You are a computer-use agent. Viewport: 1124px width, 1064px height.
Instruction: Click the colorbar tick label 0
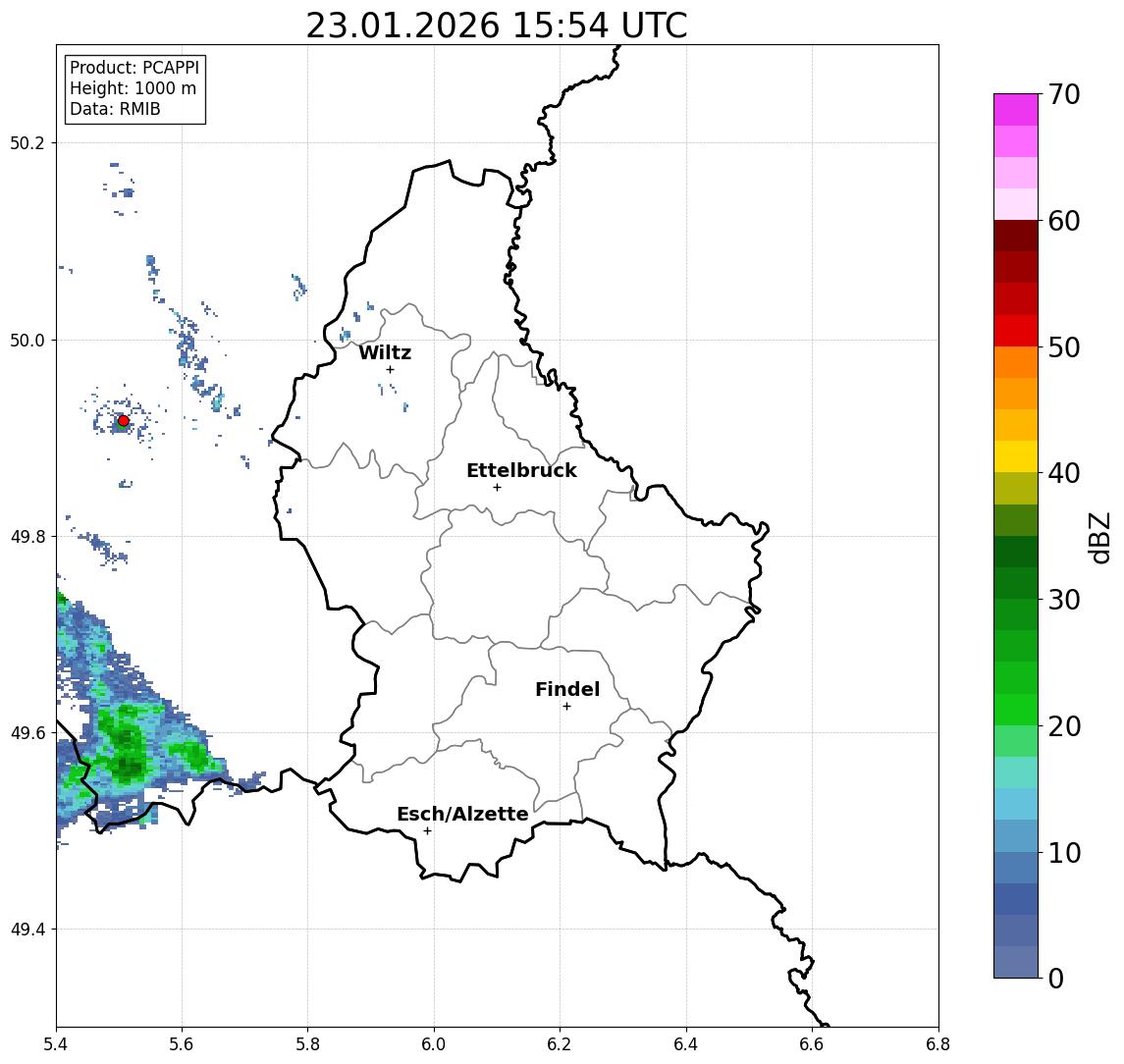[1056, 978]
